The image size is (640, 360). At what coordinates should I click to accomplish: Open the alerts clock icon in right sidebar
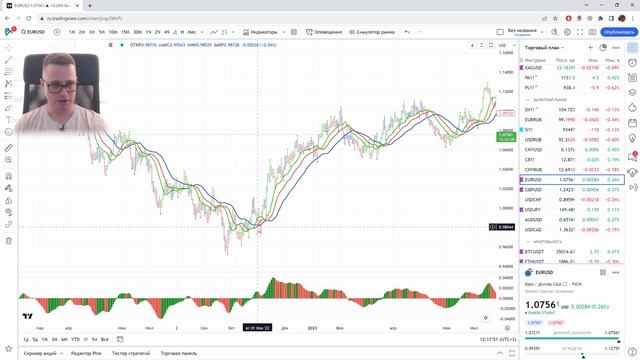tap(632, 62)
